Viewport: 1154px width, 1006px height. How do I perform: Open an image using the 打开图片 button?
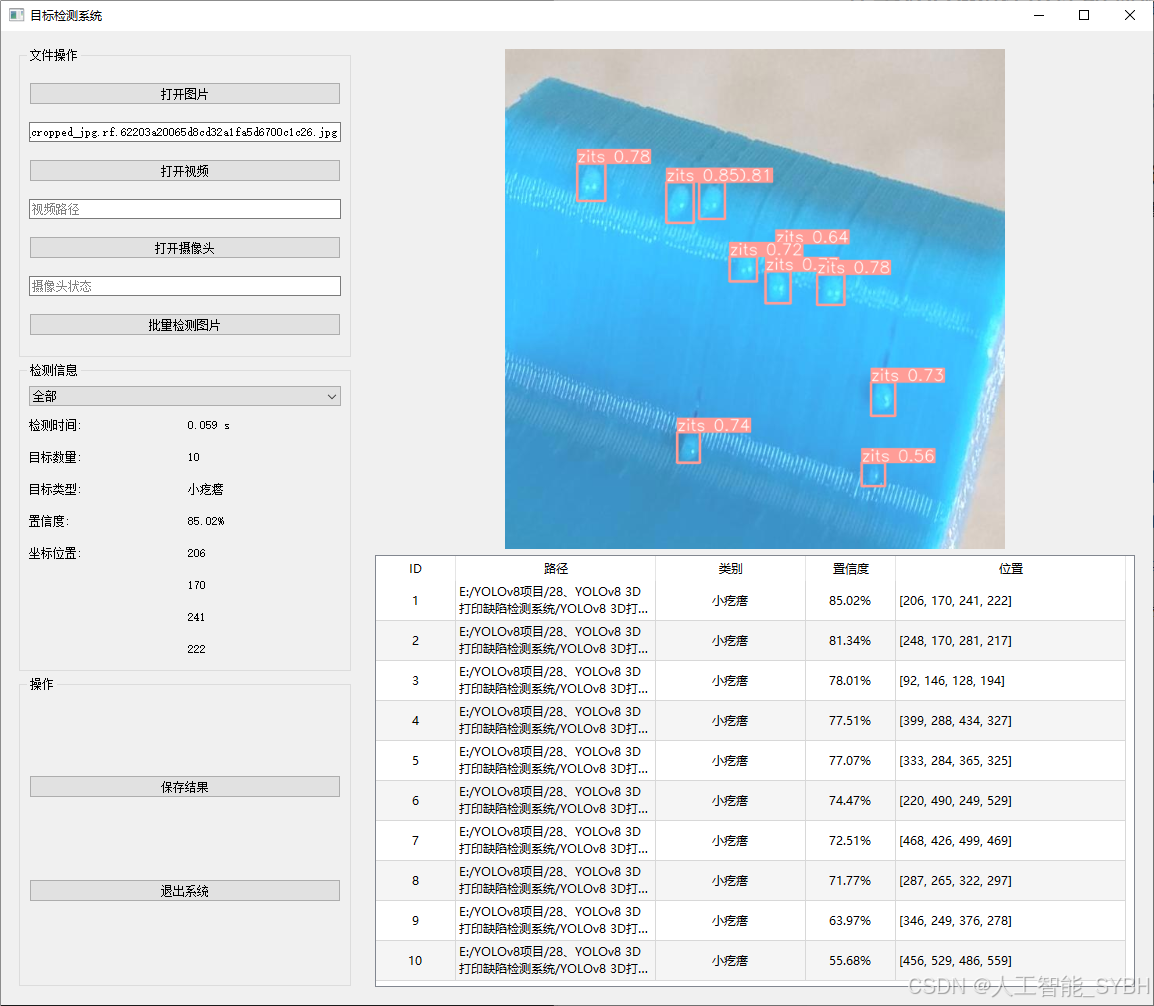click(x=184, y=93)
